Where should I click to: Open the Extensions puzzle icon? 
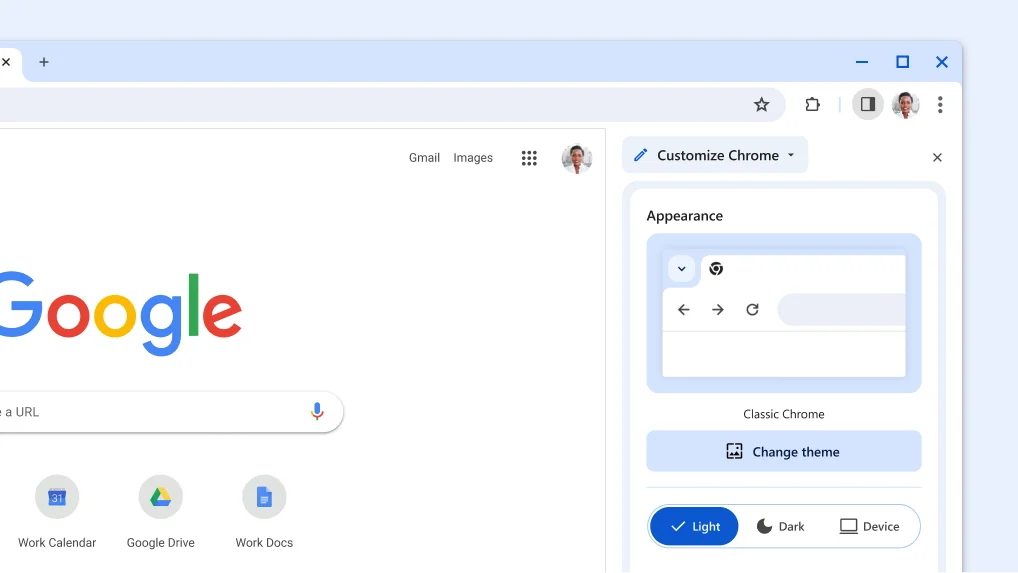click(812, 105)
